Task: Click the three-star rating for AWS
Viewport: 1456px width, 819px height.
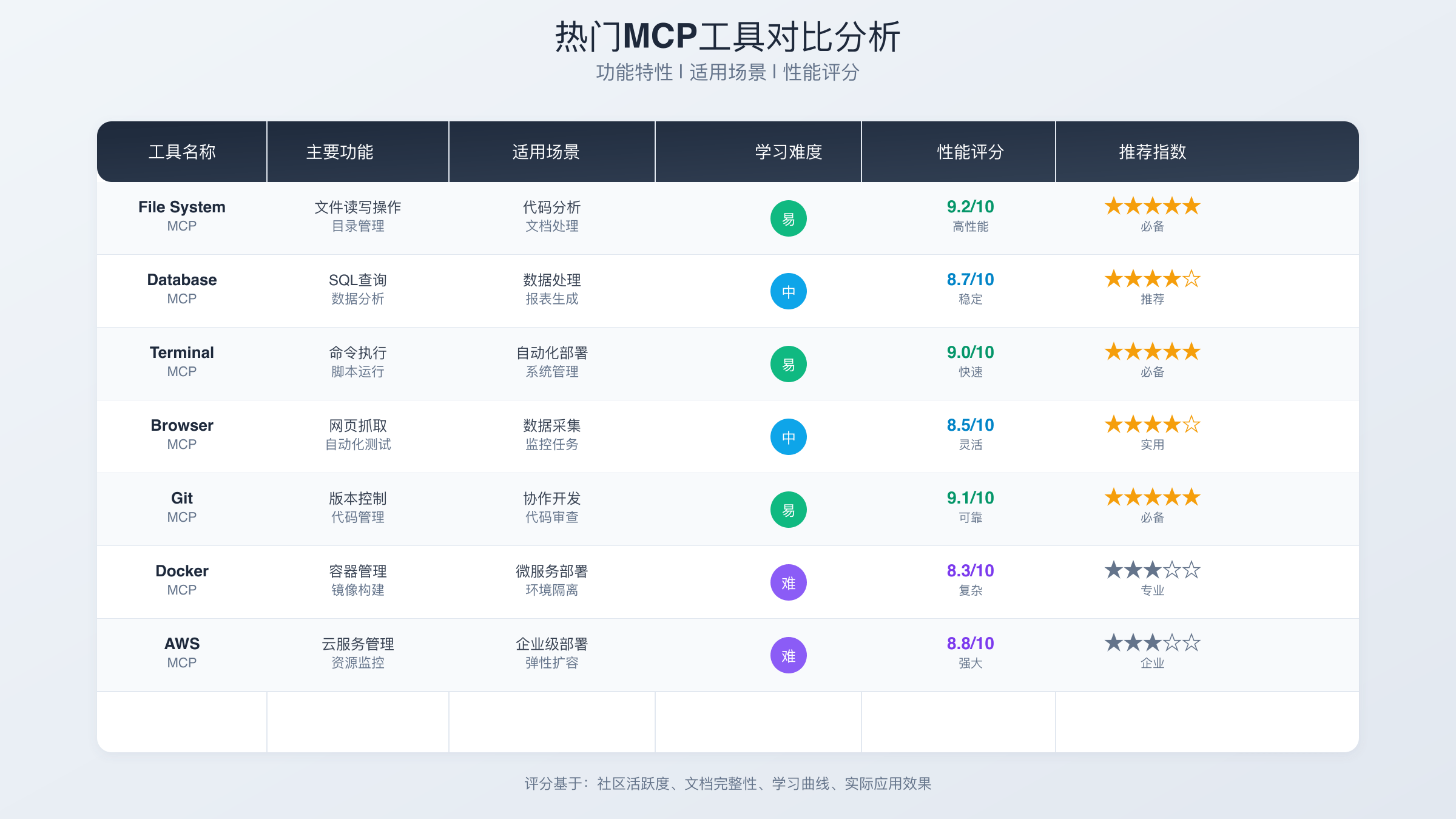Action: pyautogui.click(x=1152, y=643)
